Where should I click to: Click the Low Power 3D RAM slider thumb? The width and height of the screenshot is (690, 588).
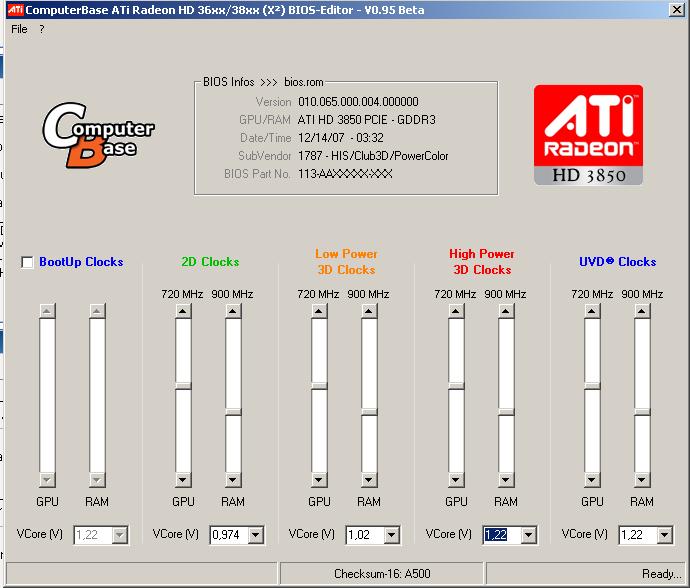(x=369, y=412)
